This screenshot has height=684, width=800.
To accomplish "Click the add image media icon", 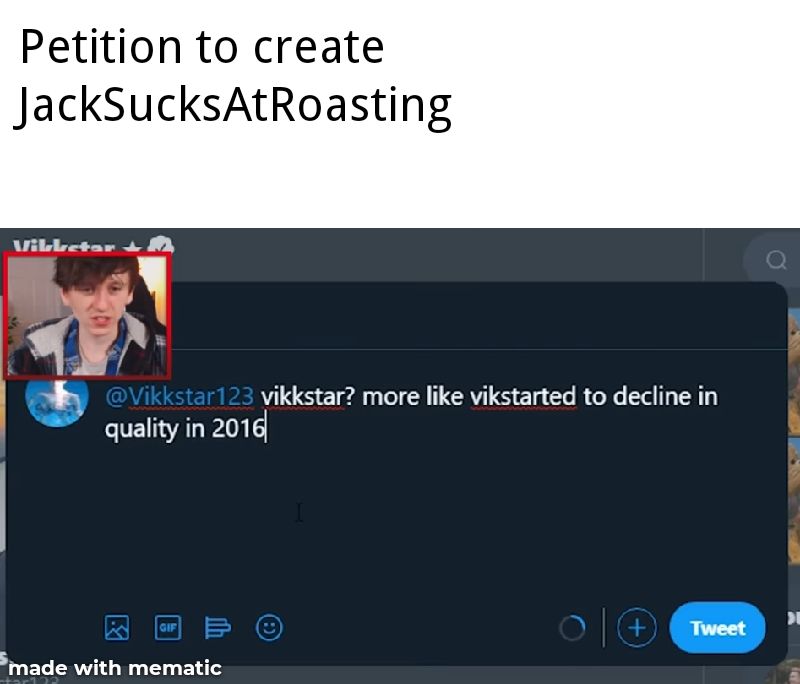I will [x=117, y=627].
